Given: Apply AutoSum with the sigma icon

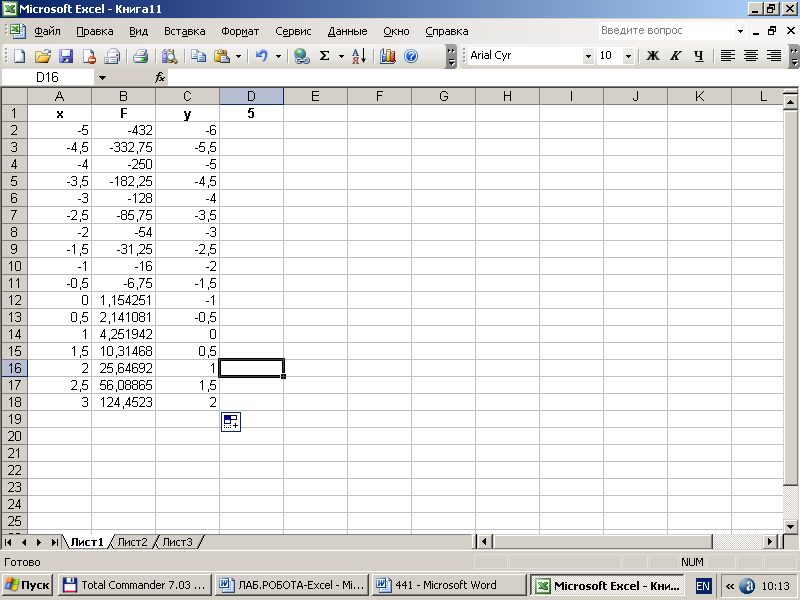Looking at the screenshot, I should click(x=324, y=56).
